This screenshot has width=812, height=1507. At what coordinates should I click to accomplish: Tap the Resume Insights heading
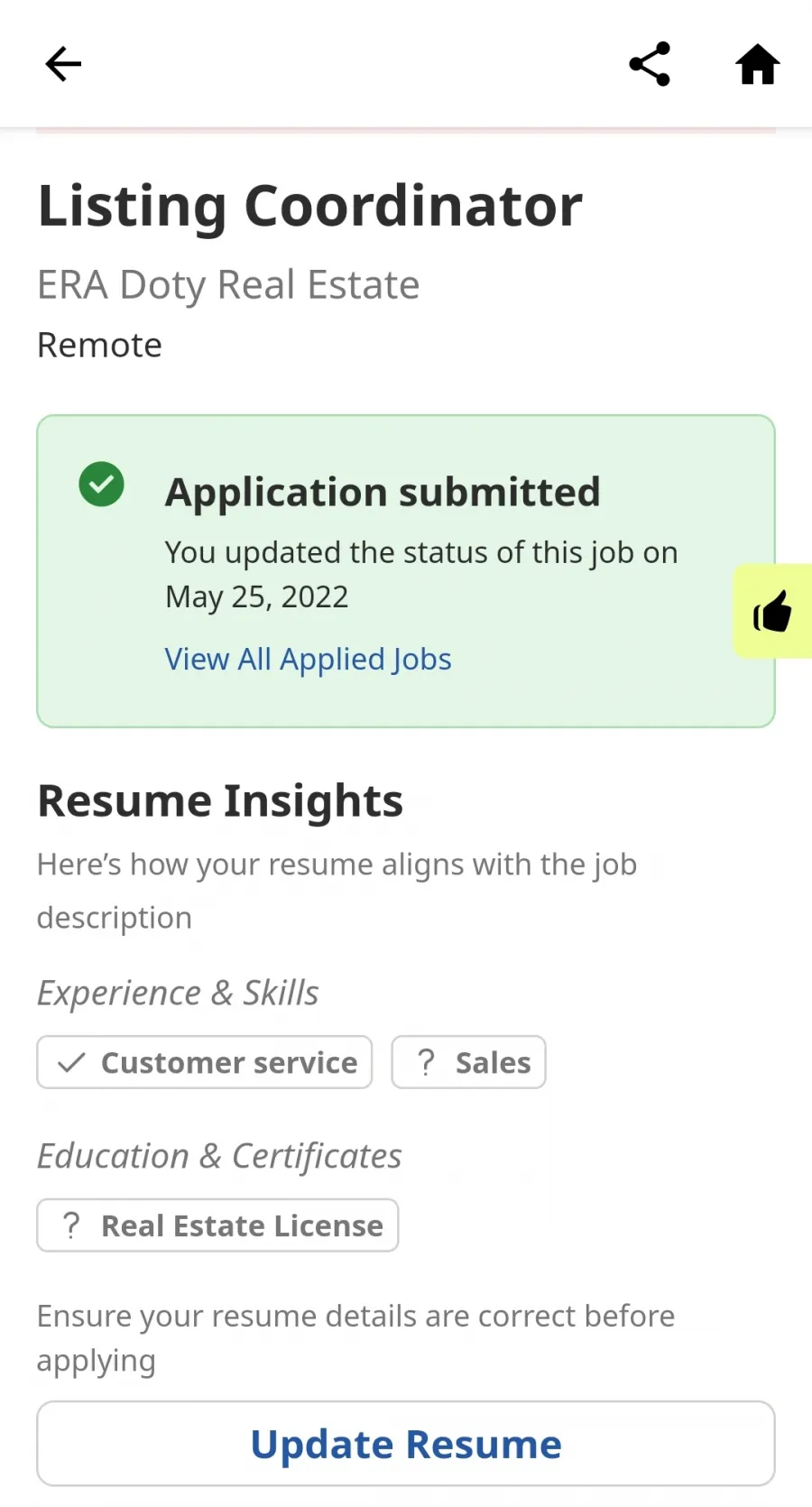[x=220, y=801]
